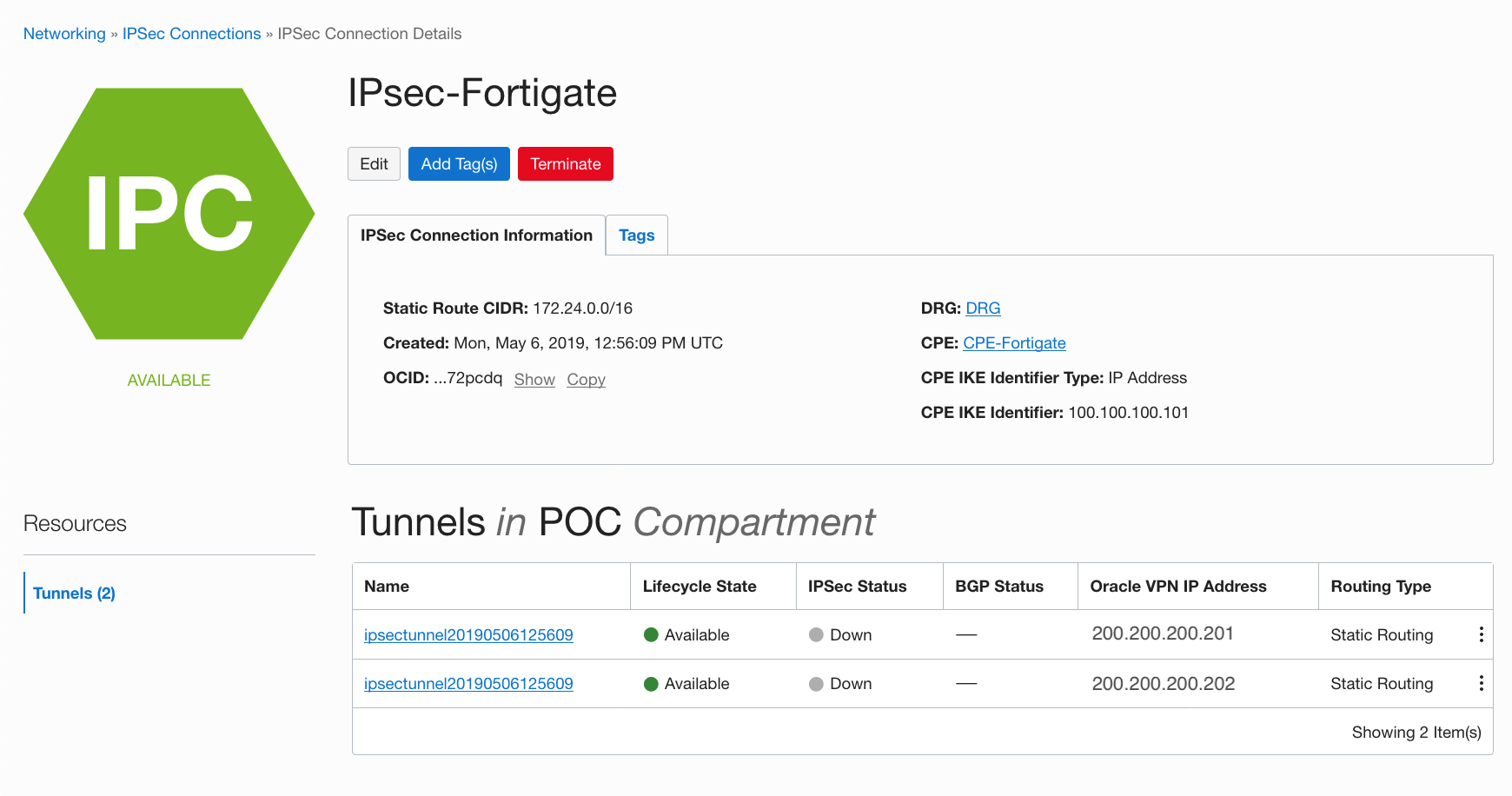Open the CPE-Fortigate link
This screenshot has height=796, width=1512.
[x=1014, y=343]
